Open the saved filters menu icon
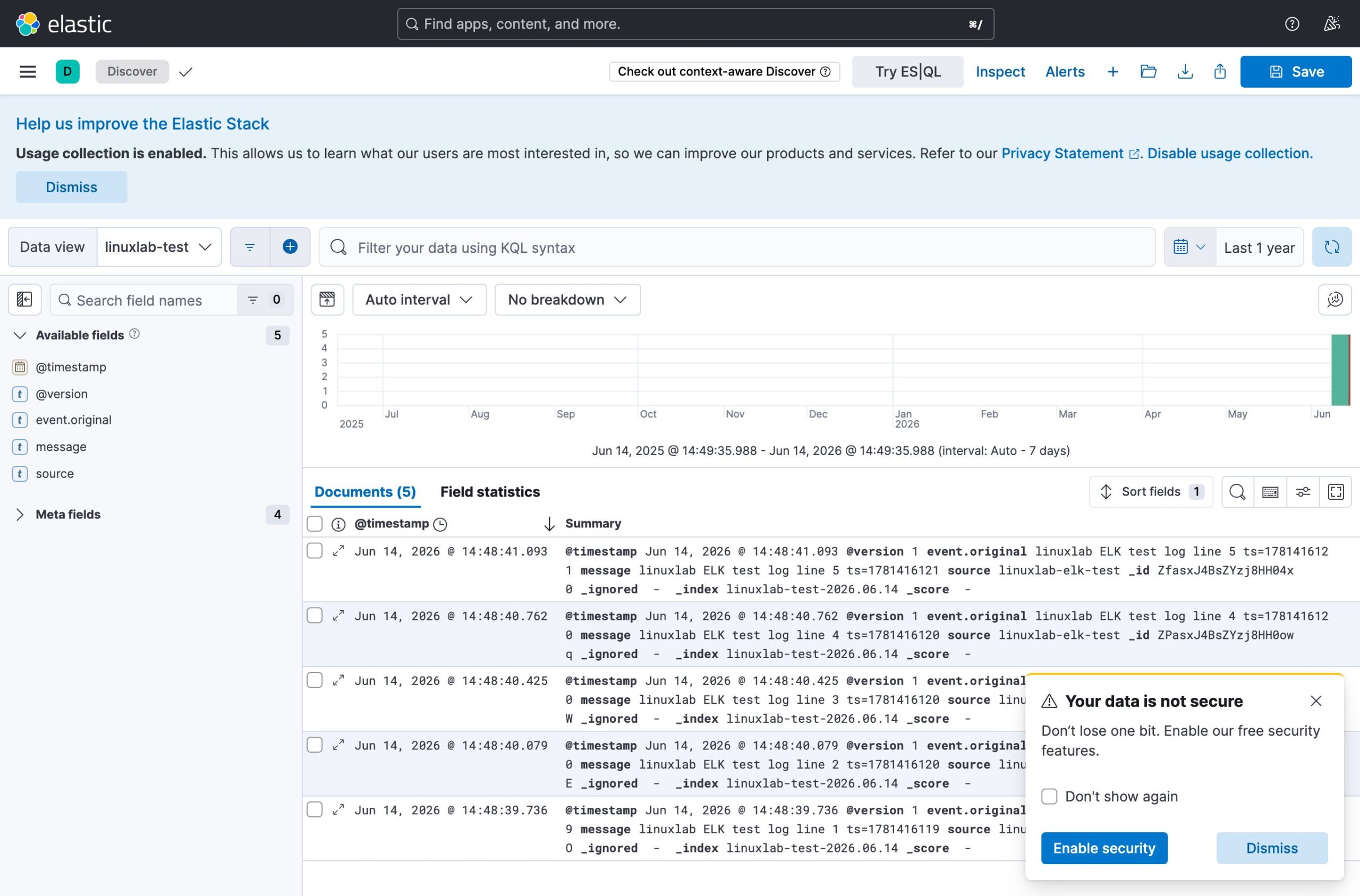Image resolution: width=1360 pixels, height=896 pixels. [x=250, y=247]
